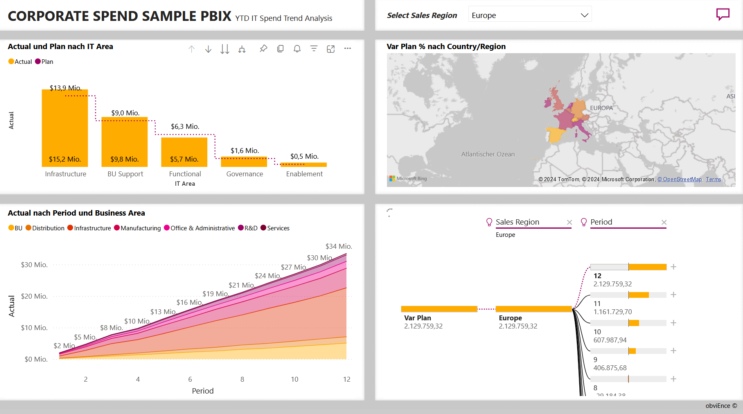Open the map Terms link
Screen dimensions: 743x414
point(713,179)
